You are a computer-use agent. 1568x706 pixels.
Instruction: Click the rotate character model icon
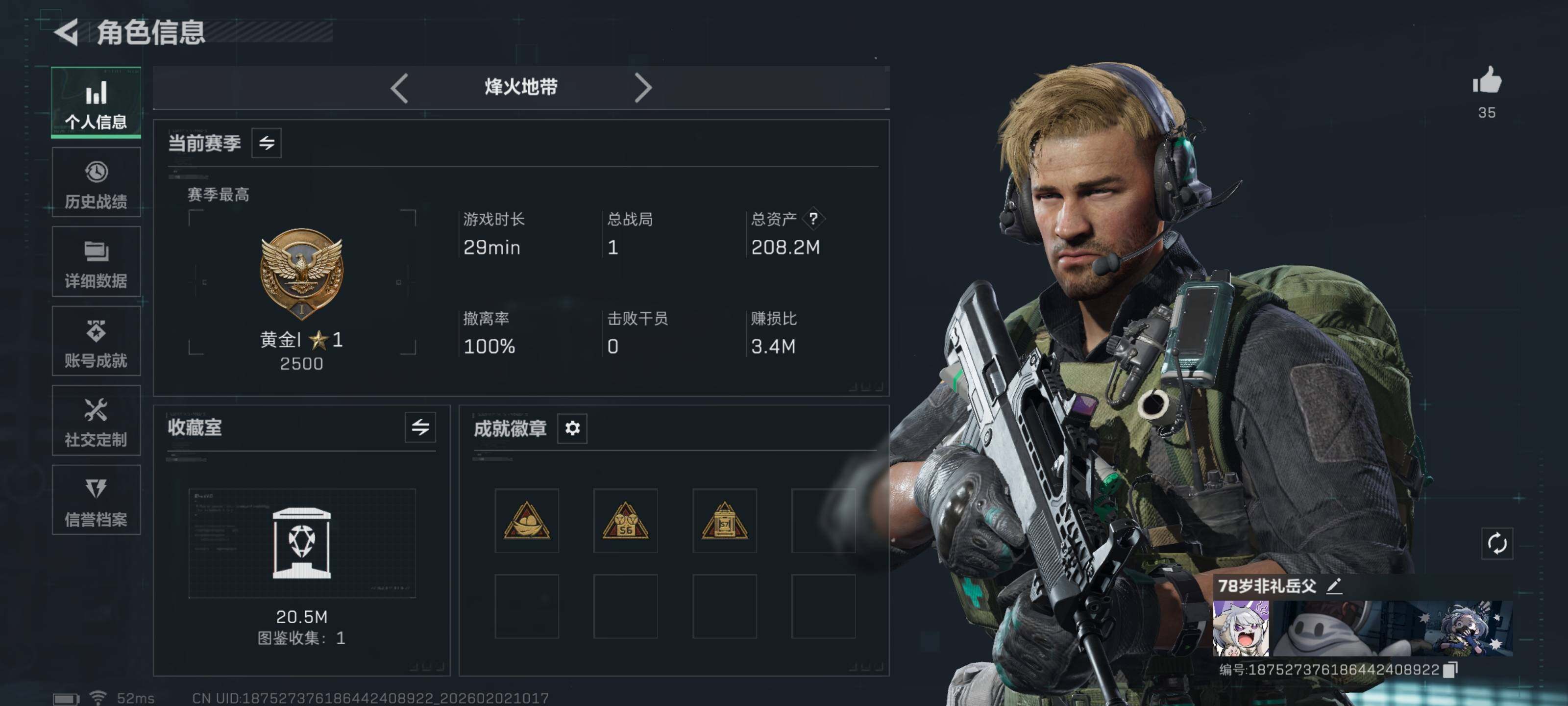click(1497, 543)
